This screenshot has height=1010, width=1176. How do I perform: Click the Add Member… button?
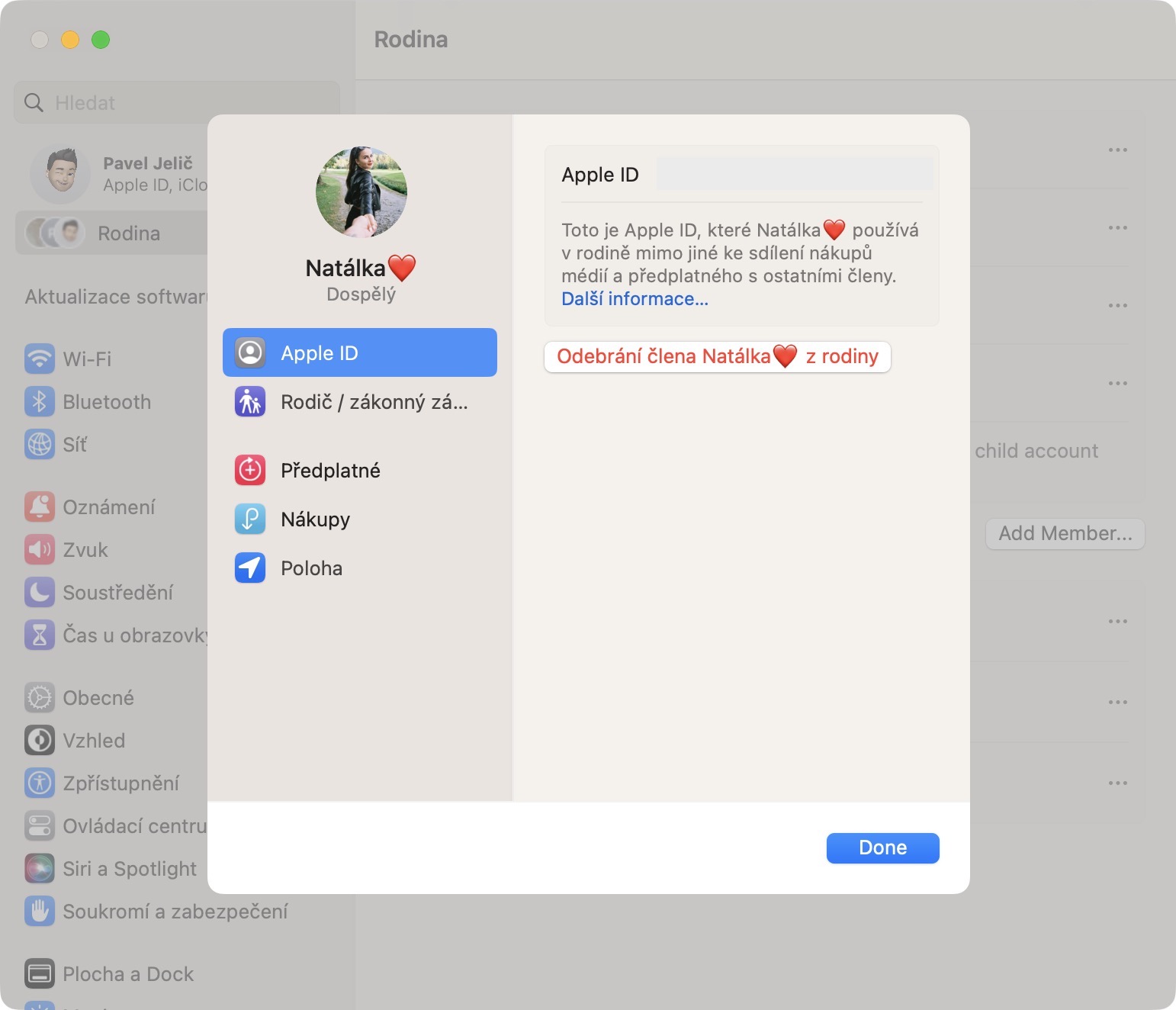pyautogui.click(x=1065, y=533)
